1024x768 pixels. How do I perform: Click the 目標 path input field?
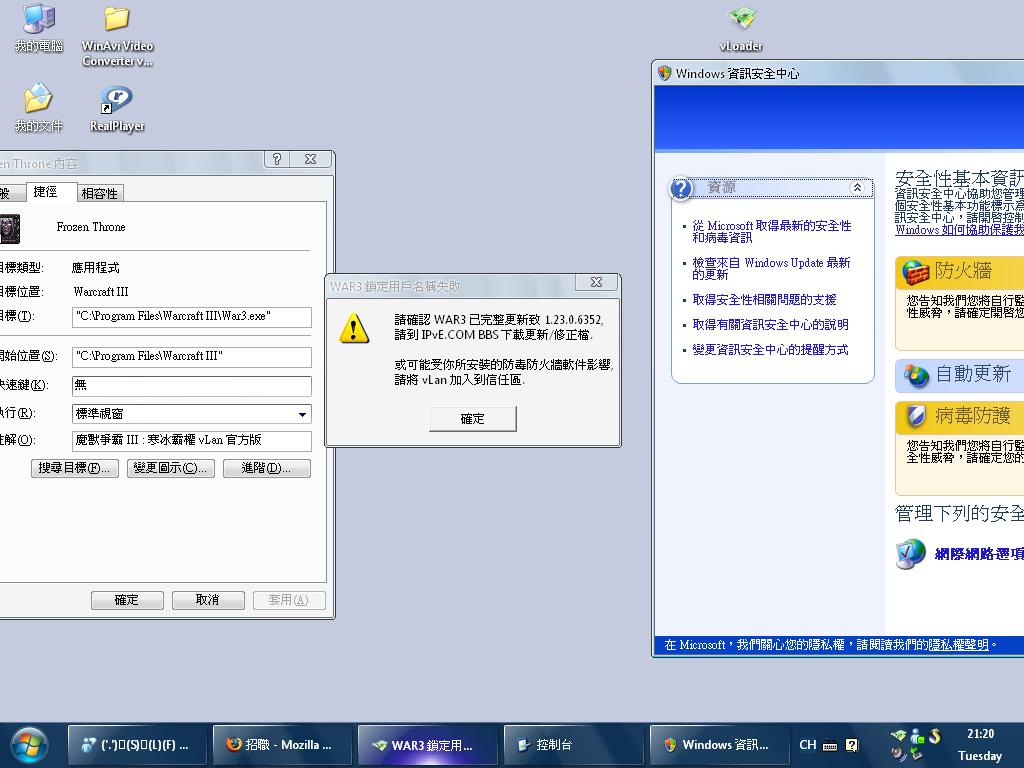(x=191, y=317)
